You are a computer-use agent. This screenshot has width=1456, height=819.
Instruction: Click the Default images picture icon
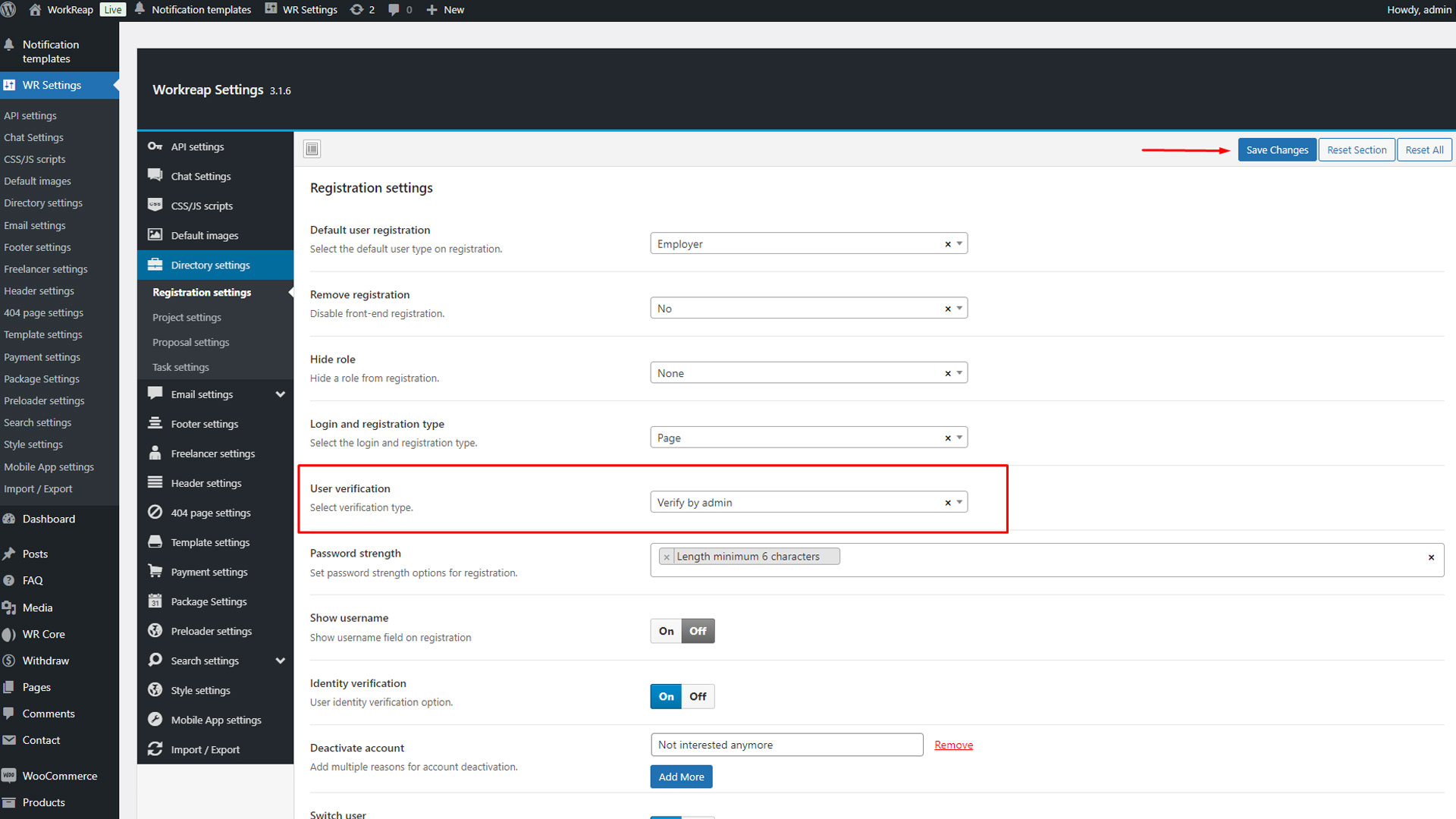coord(155,235)
